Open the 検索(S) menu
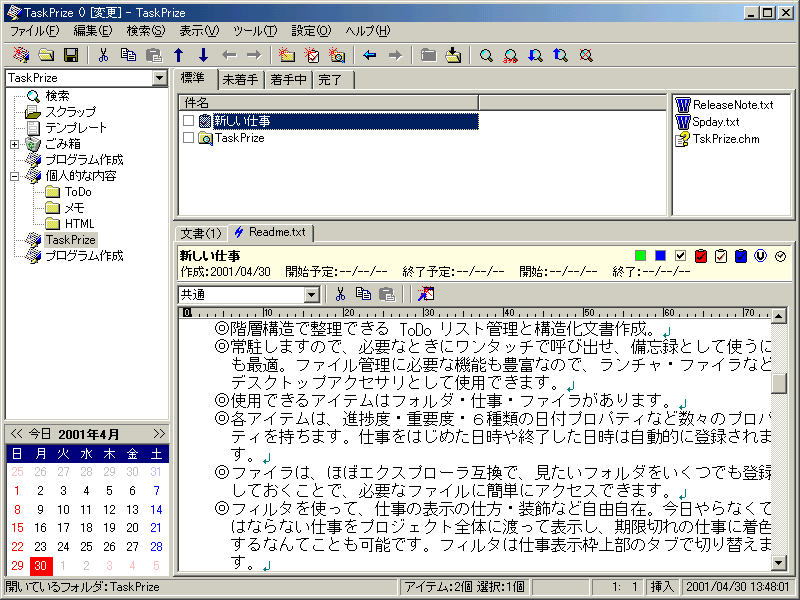800x600 pixels. (146, 31)
